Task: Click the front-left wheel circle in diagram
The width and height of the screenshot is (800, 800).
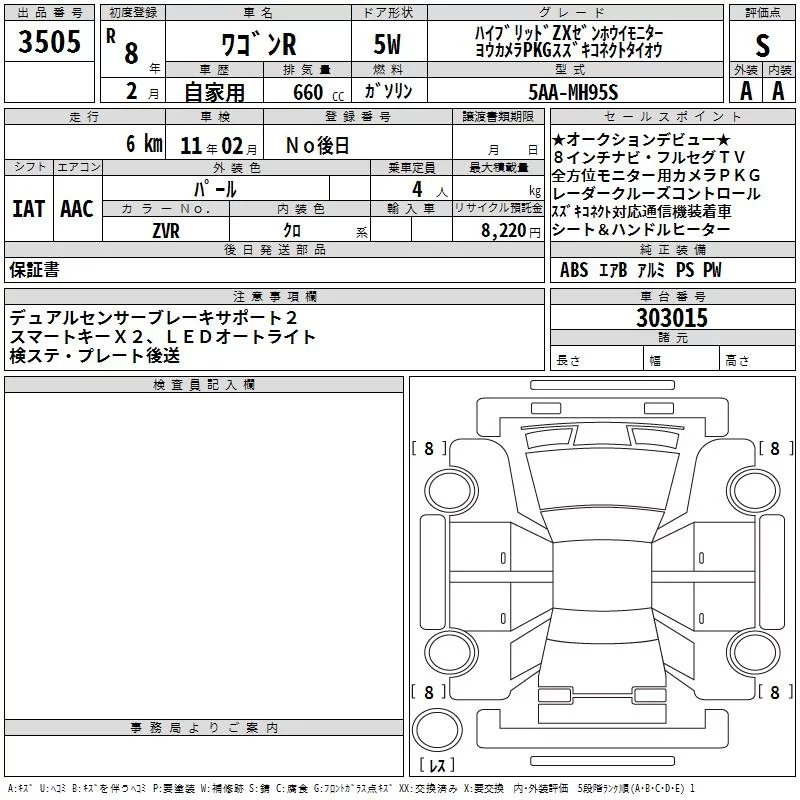Action: point(451,491)
